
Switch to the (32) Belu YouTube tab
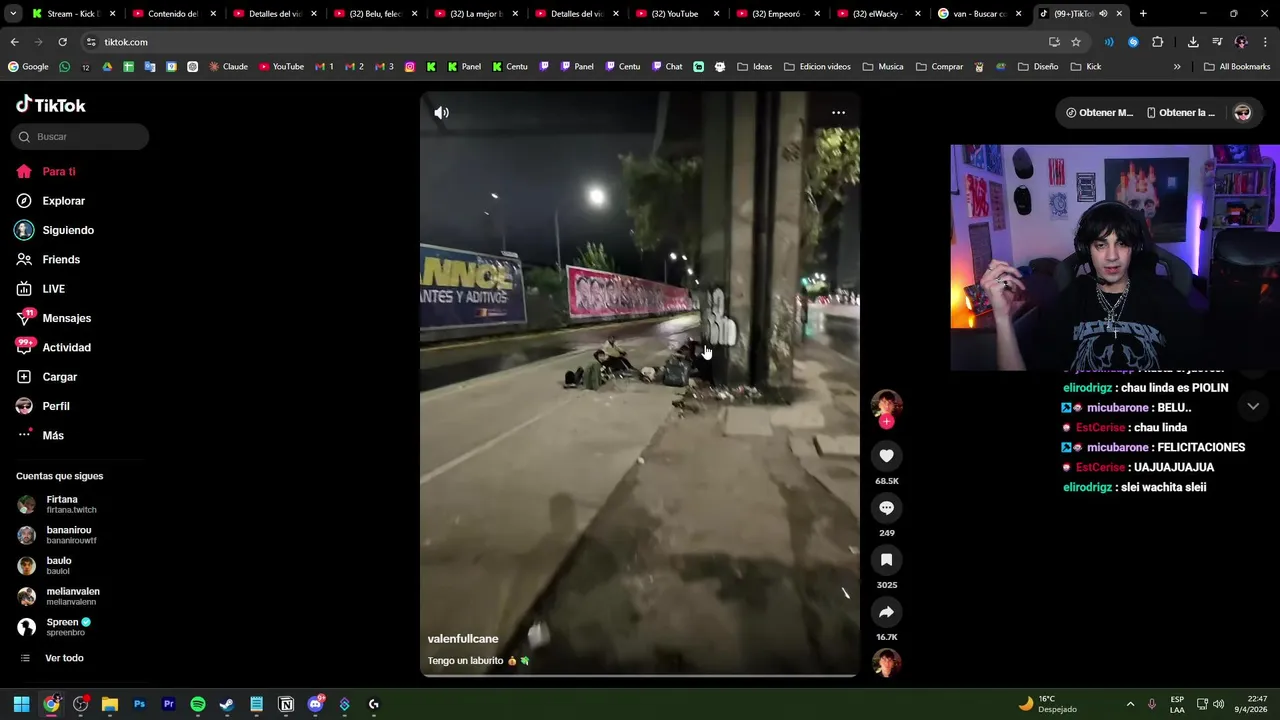(x=375, y=14)
